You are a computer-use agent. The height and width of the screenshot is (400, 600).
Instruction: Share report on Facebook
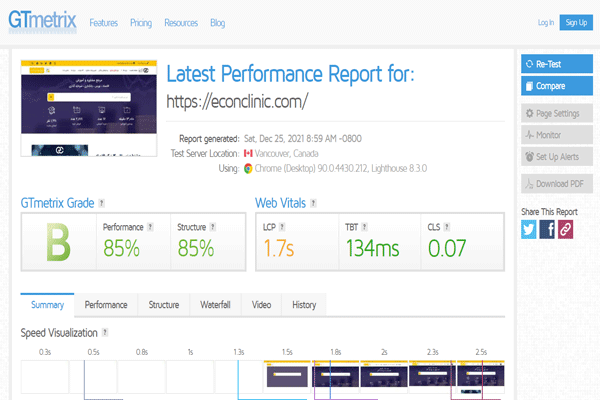click(x=547, y=229)
